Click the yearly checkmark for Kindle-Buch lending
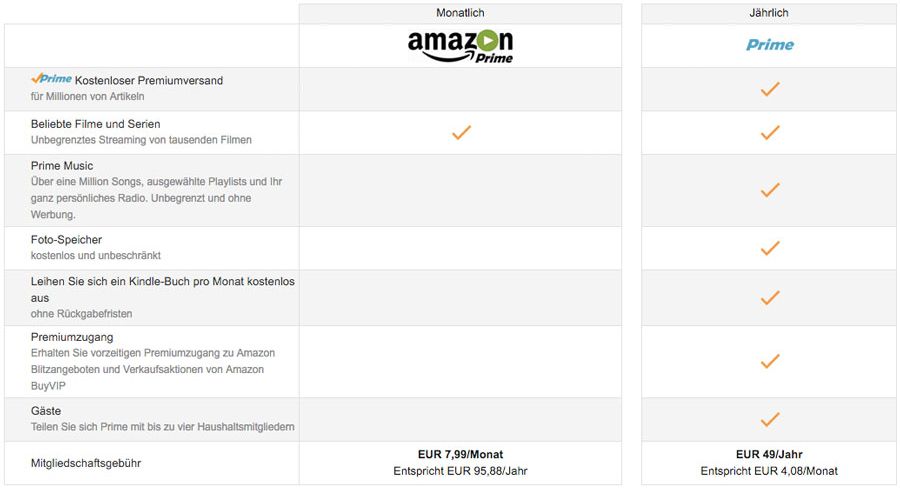This screenshot has height=488, width=900. [770, 298]
